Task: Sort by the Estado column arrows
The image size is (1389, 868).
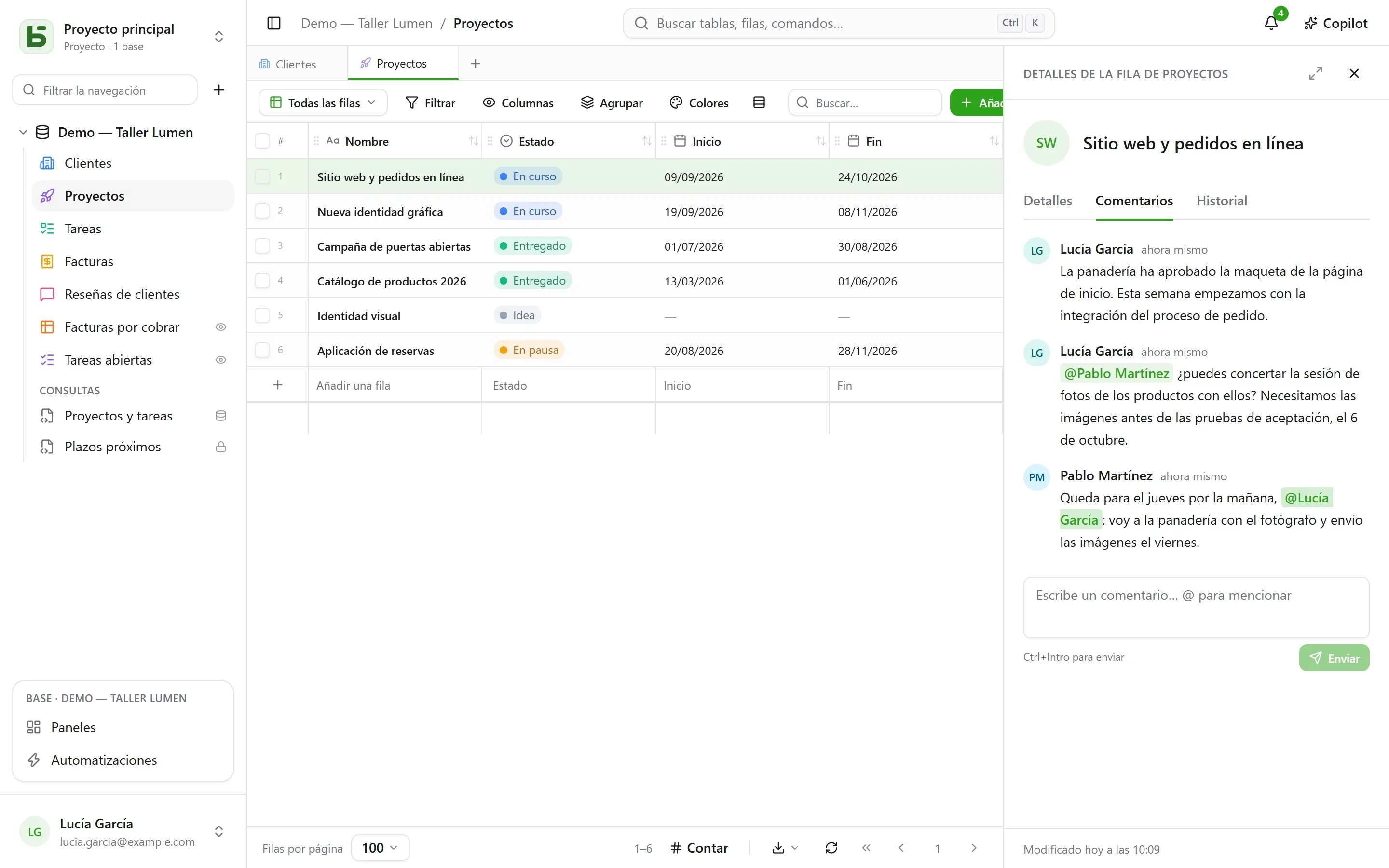Action: pyautogui.click(x=647, y=141)
